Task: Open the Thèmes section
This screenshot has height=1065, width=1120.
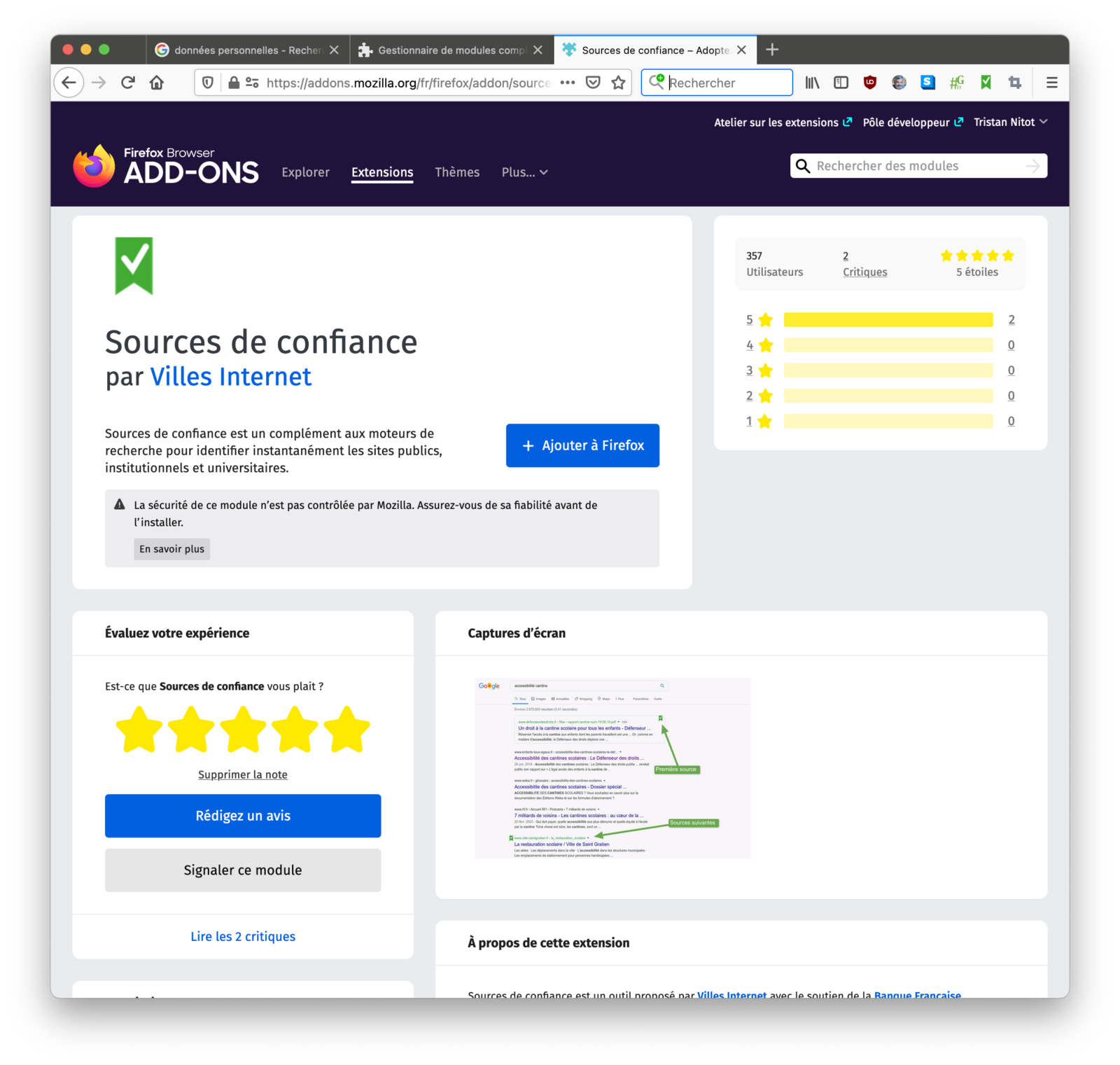Action: (457, 172)
